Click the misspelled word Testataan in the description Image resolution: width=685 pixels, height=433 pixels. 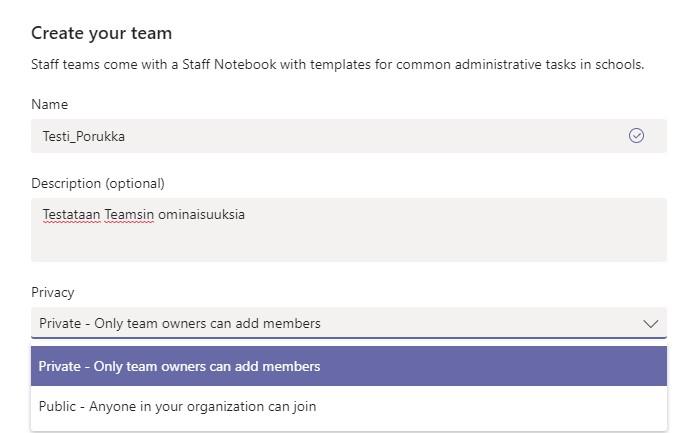71,215
